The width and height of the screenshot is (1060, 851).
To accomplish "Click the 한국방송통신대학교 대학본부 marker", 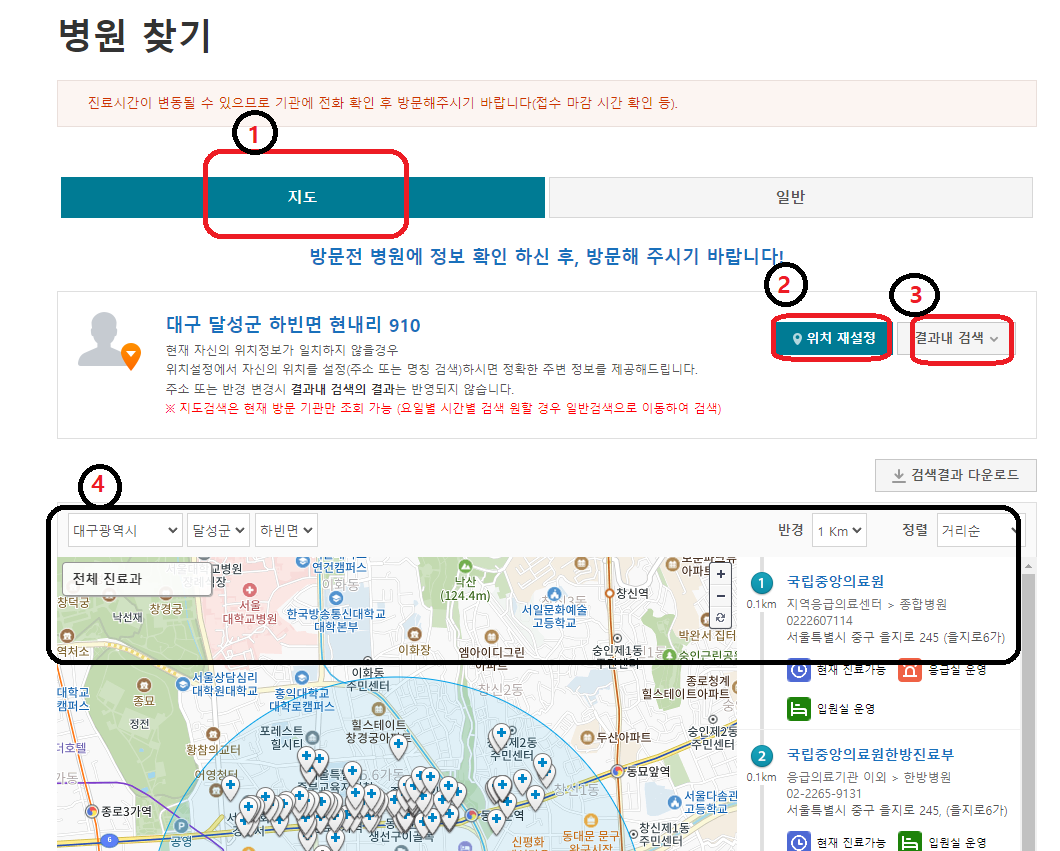I will coord(336,598).
